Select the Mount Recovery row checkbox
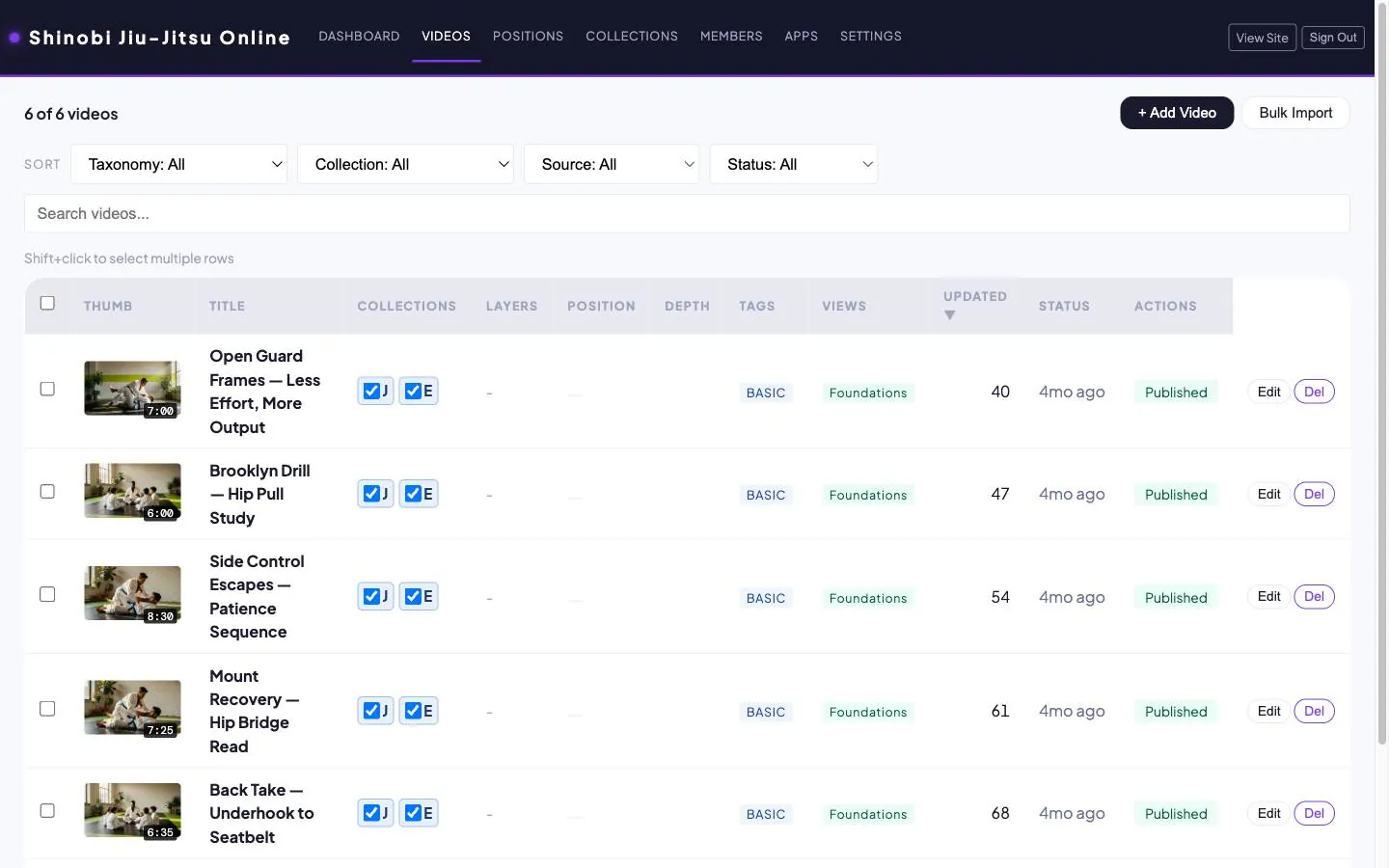 (x=47, y=708)
